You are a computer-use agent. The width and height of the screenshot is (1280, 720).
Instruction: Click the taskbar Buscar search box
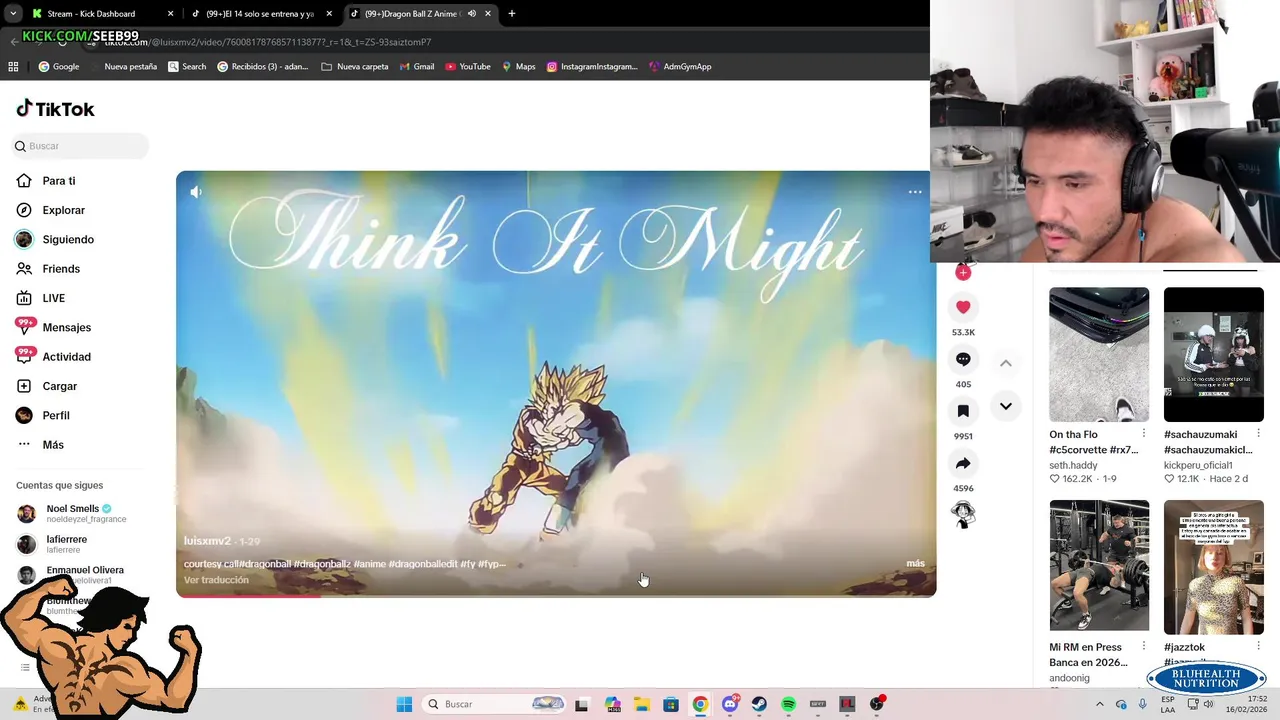(496, 704)
